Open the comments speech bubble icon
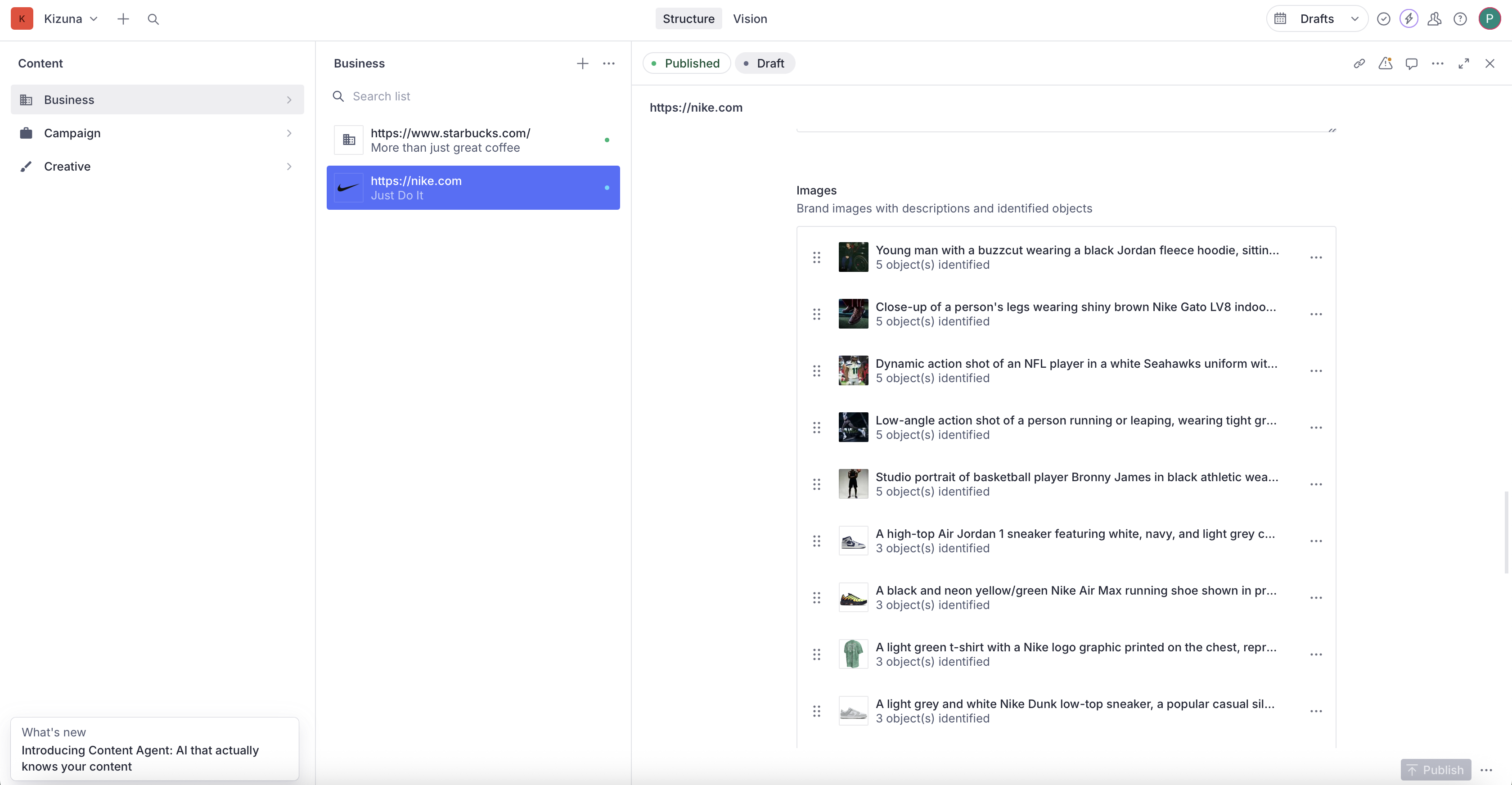Screen dimensions: 1512x785 pos(1411,63)
